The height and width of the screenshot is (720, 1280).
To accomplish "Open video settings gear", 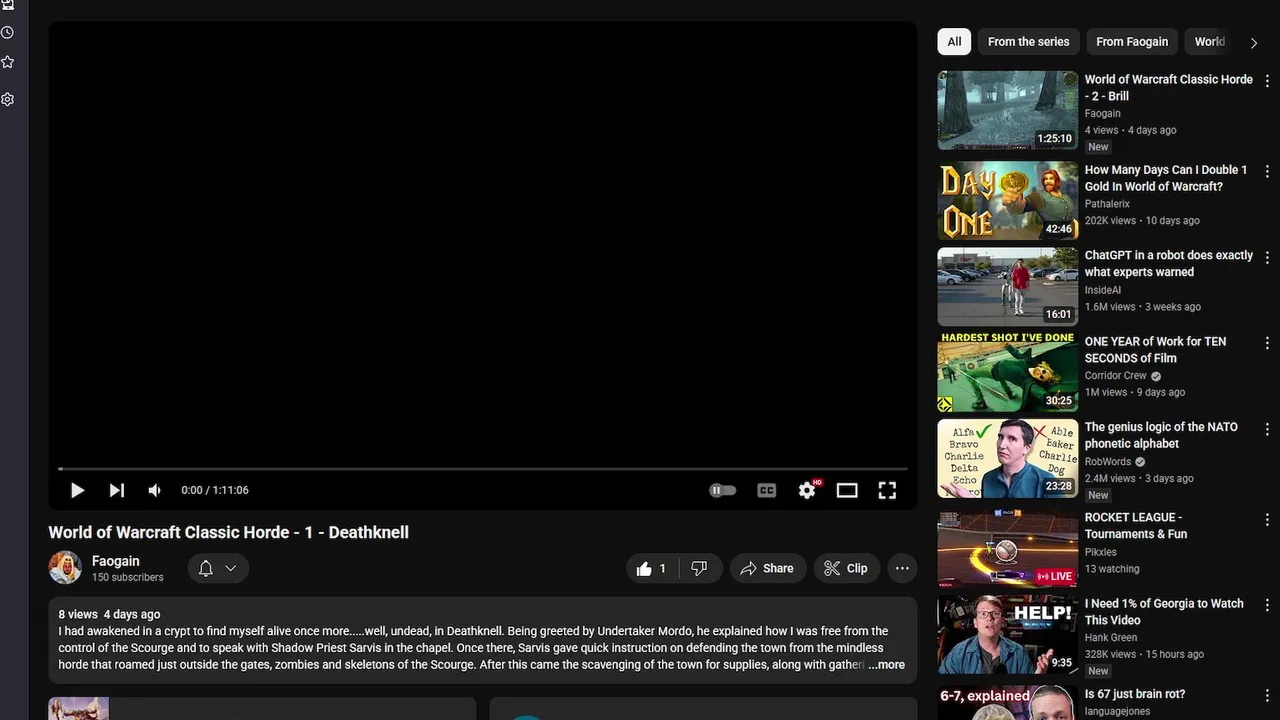I will 808,490.
